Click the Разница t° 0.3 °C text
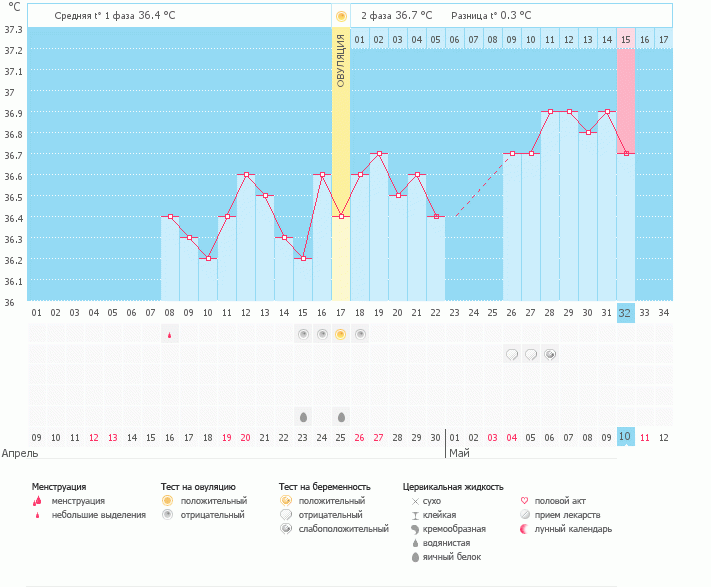The height and width of the screenshot is (587, 711). [491, 16]
